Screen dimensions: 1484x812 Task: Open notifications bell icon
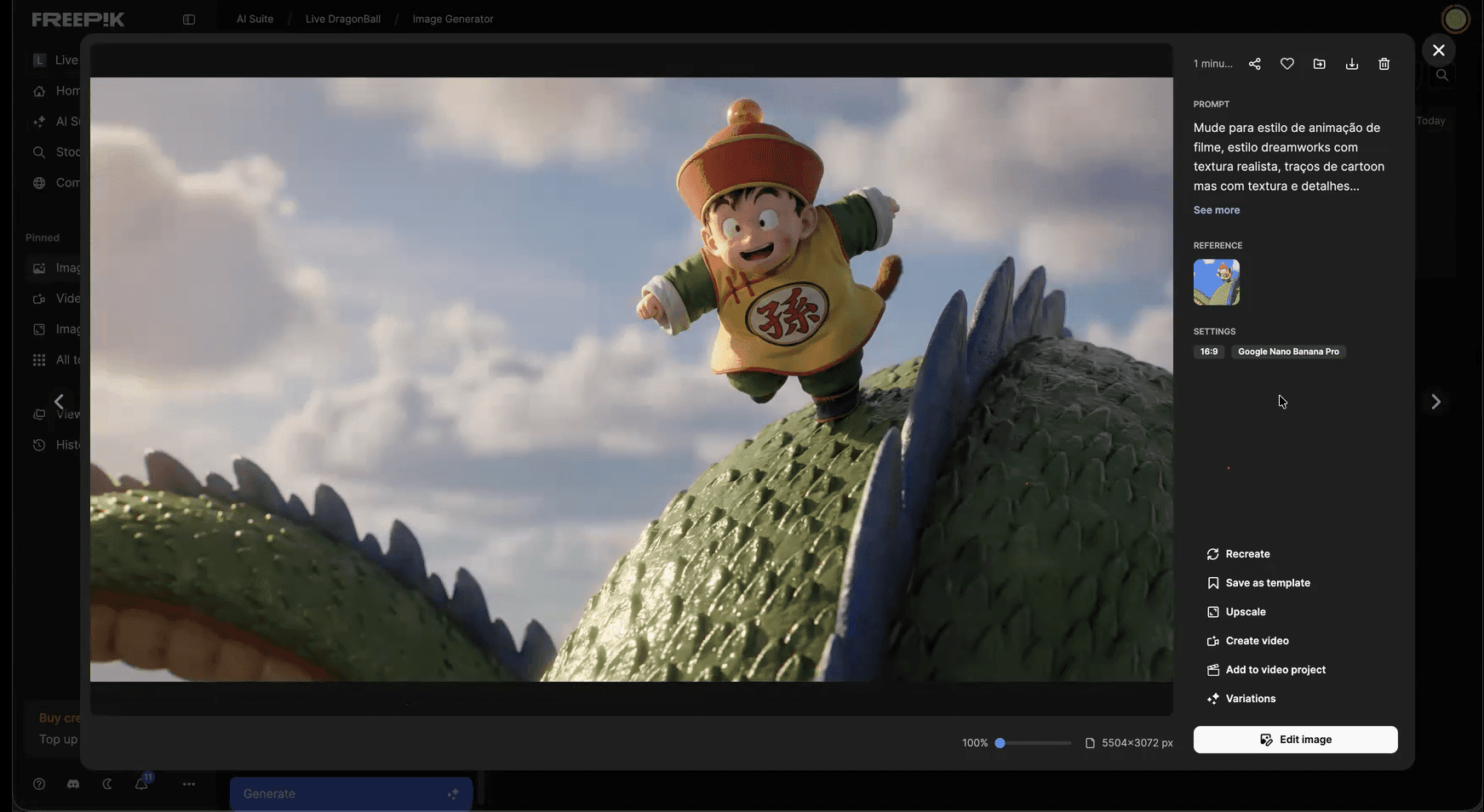pyautogui.click(x=141, y=784)
